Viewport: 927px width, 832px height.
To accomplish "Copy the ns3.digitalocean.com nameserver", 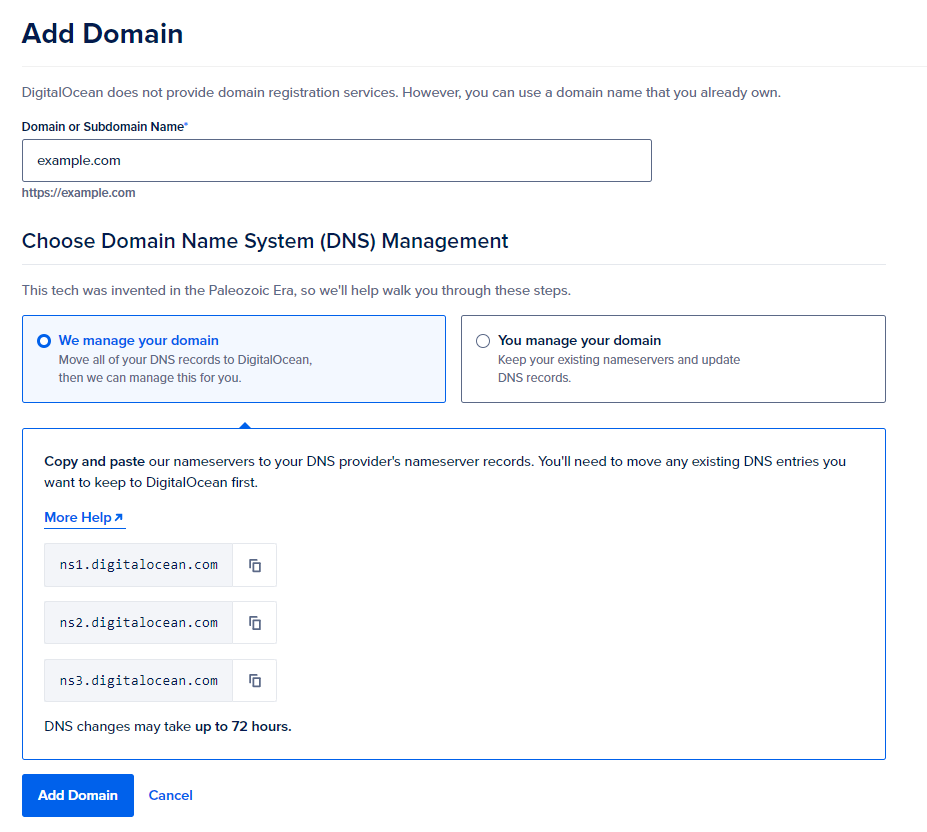I will click(x=255, y=681).
